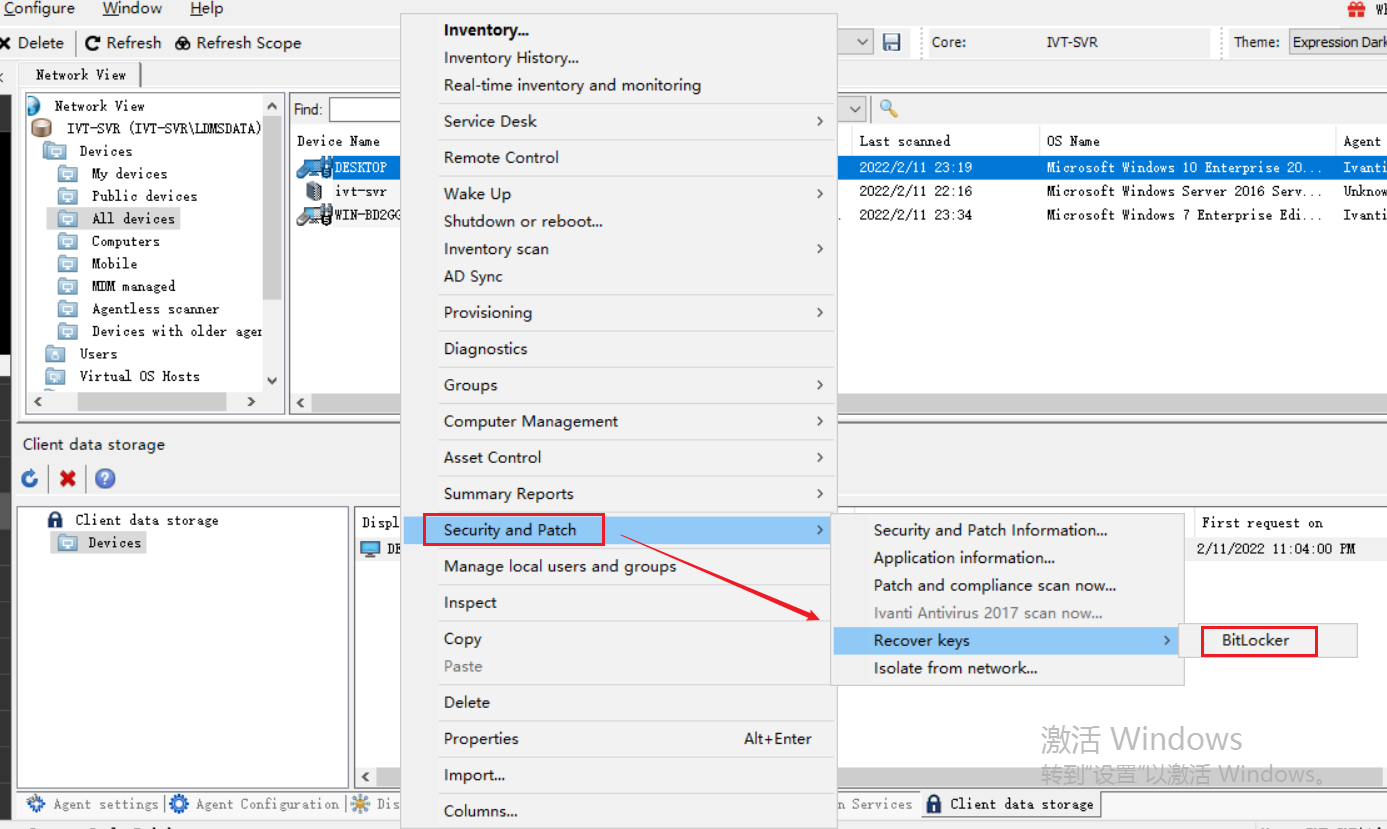Click the blue help question mark icon
Image resolution: width=1387 pixels, height=829 pixels.
click(x=105, y=479)
